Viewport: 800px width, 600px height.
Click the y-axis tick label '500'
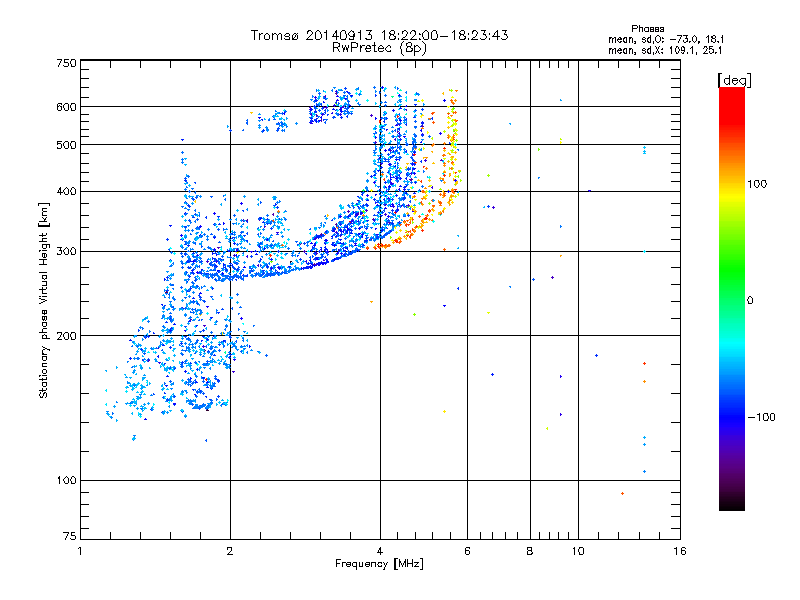pos(66,145)
